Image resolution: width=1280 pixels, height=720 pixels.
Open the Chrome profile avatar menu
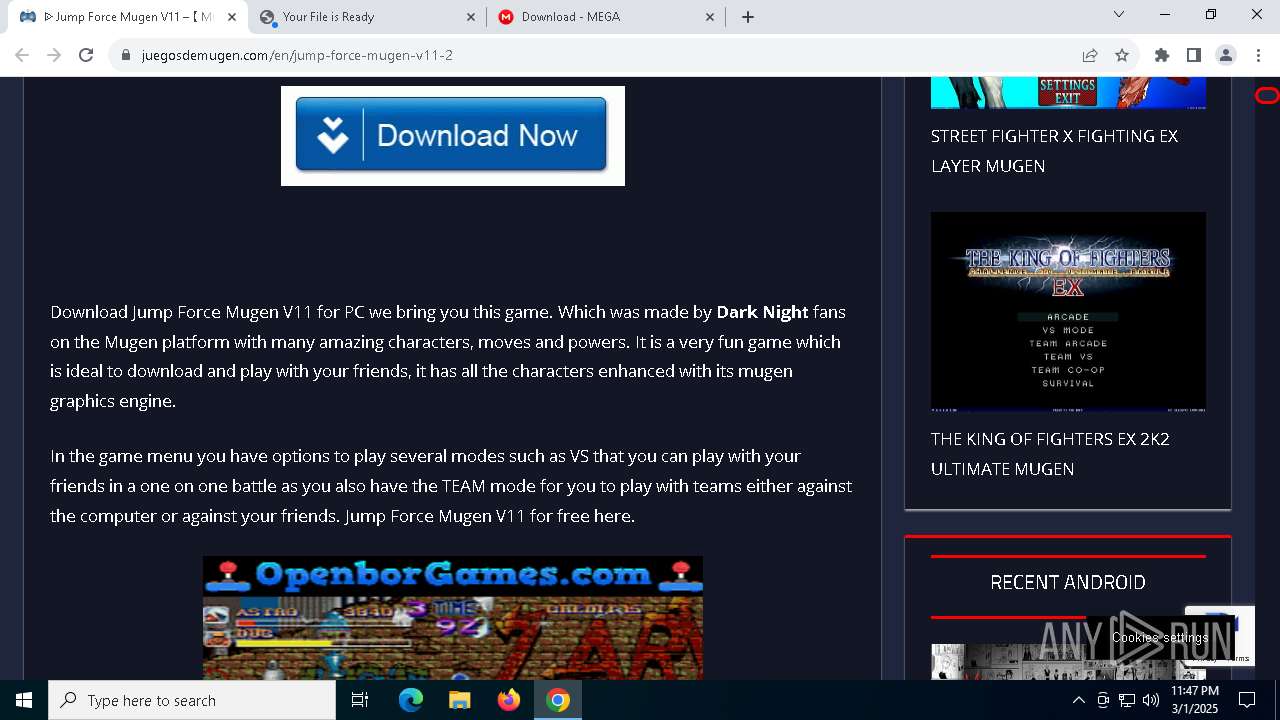1226,55
